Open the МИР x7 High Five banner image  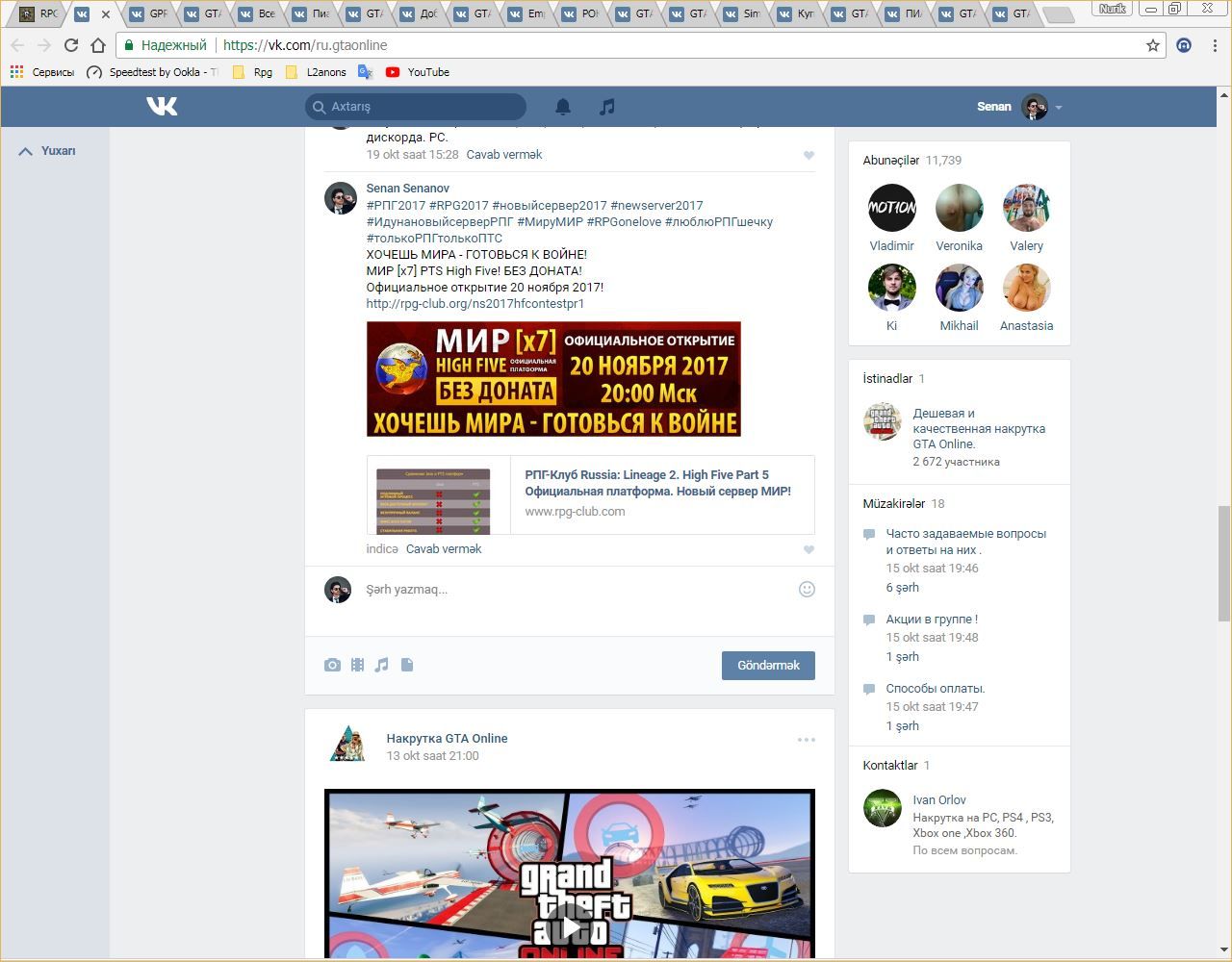(x=553, y=379)
